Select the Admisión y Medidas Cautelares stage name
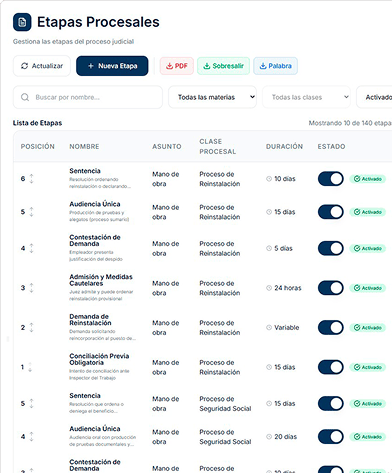Image resolution: width=392 pixels, height=473 pixels. (101, 280)
